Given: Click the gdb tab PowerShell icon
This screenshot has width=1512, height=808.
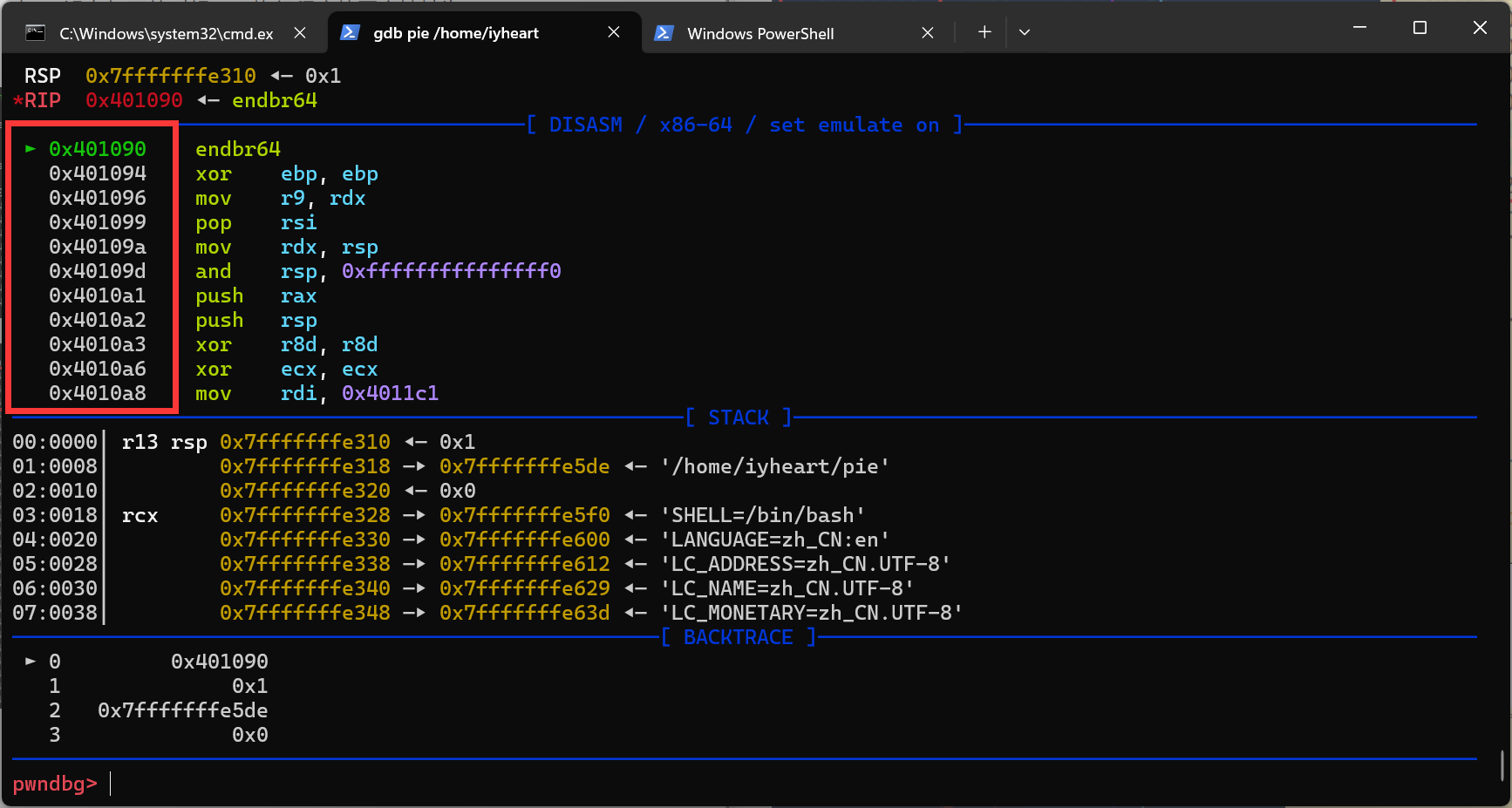Looking at the screenshot, I should [x=350, y=33].
